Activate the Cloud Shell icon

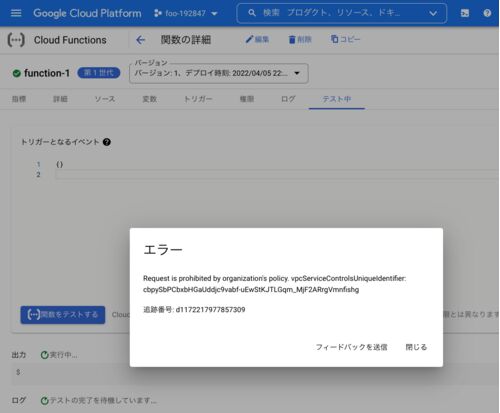[x=465, y=13]
